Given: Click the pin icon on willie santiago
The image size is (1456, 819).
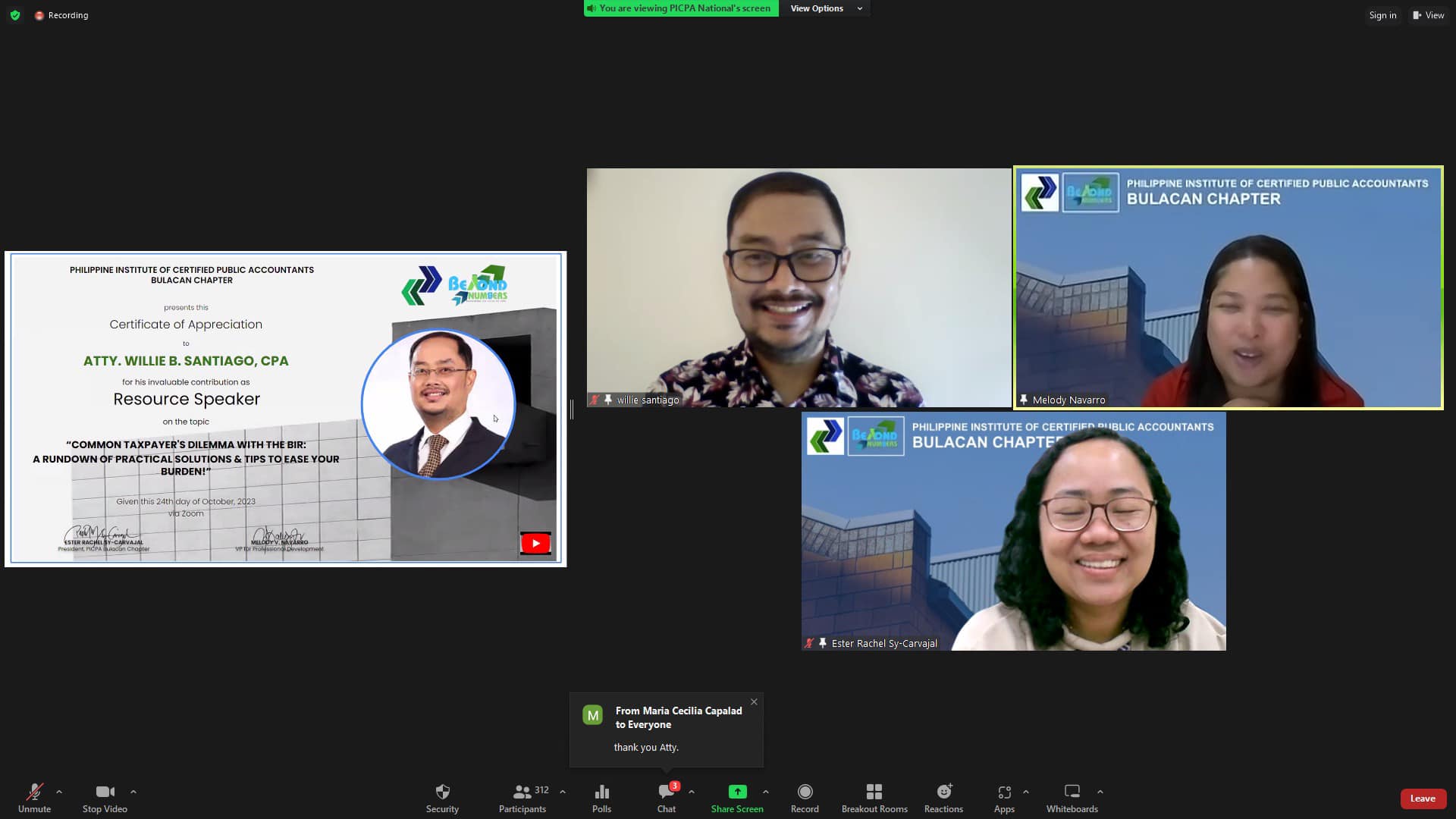Looking at the screenshot, I should 607,400.
